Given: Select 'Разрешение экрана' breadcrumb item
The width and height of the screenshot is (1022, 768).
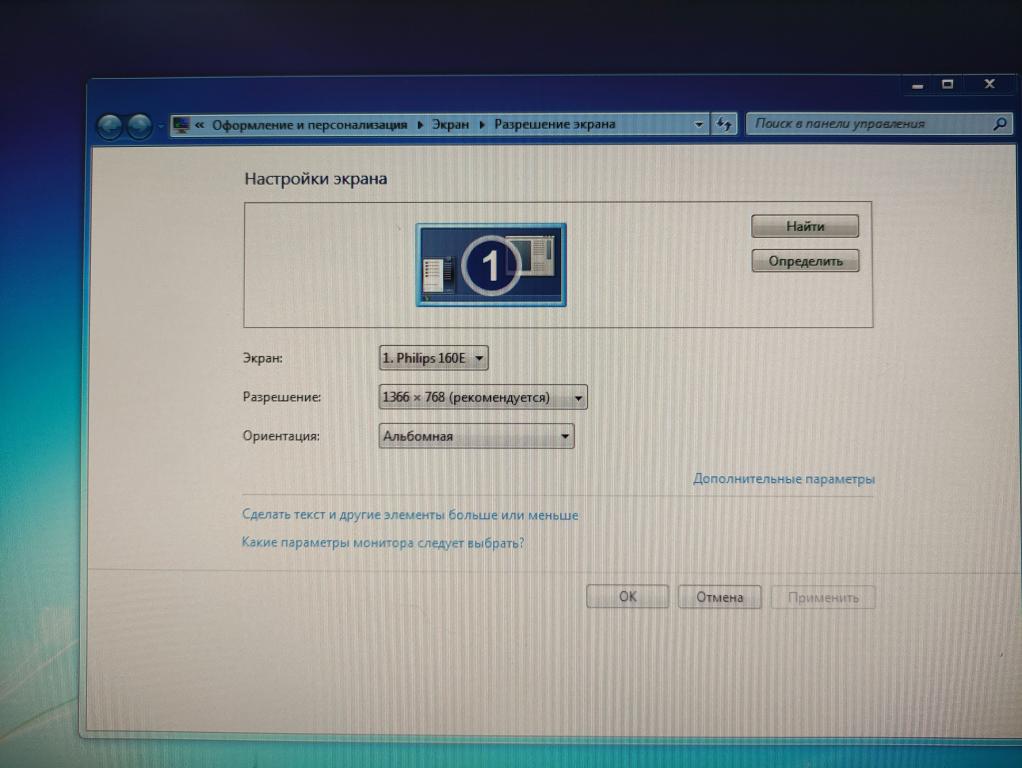Looking at the screenshot, I should pyautogui.click(x=555, y=123).
